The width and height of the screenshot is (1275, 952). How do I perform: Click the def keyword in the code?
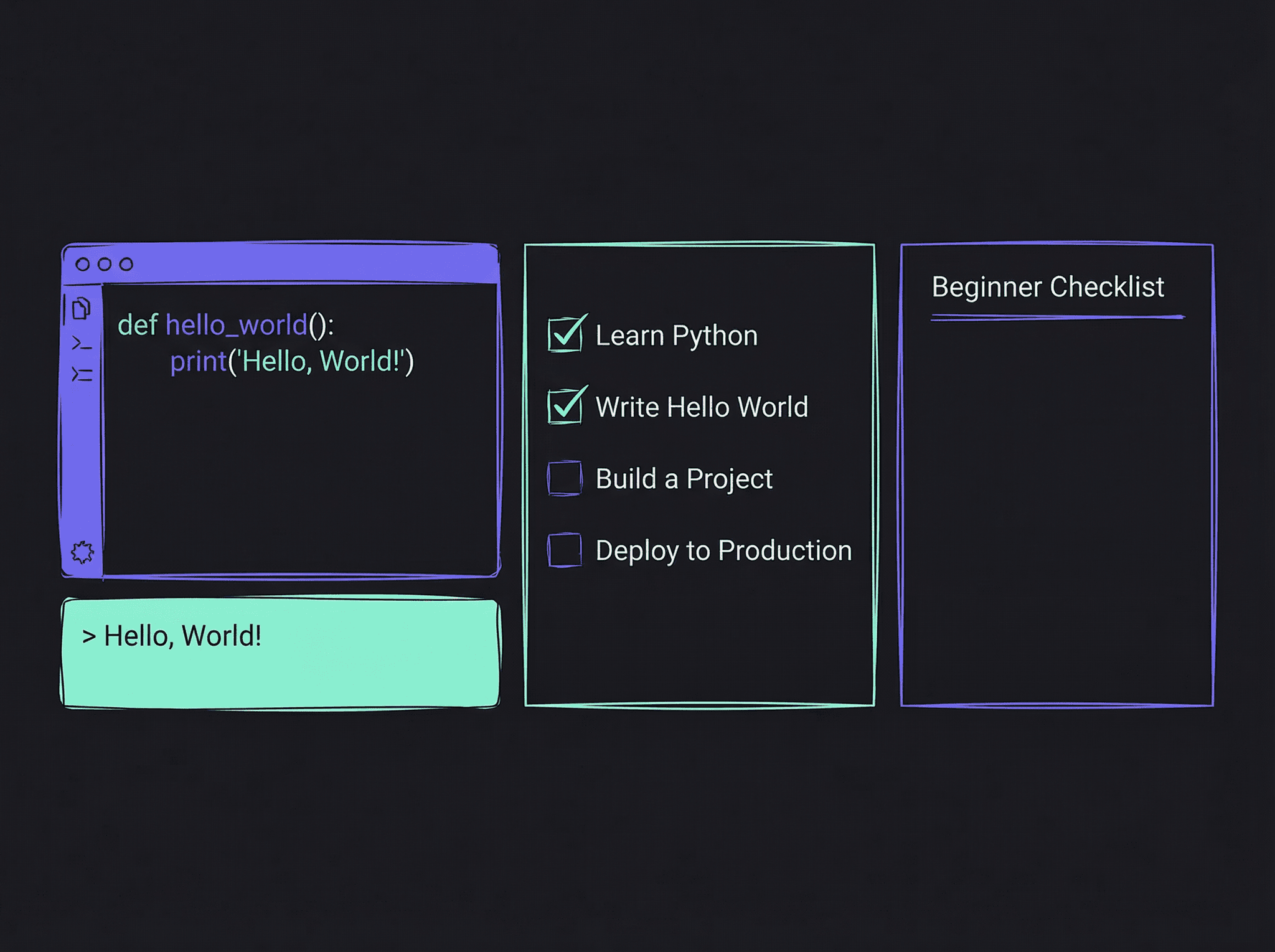138,325
